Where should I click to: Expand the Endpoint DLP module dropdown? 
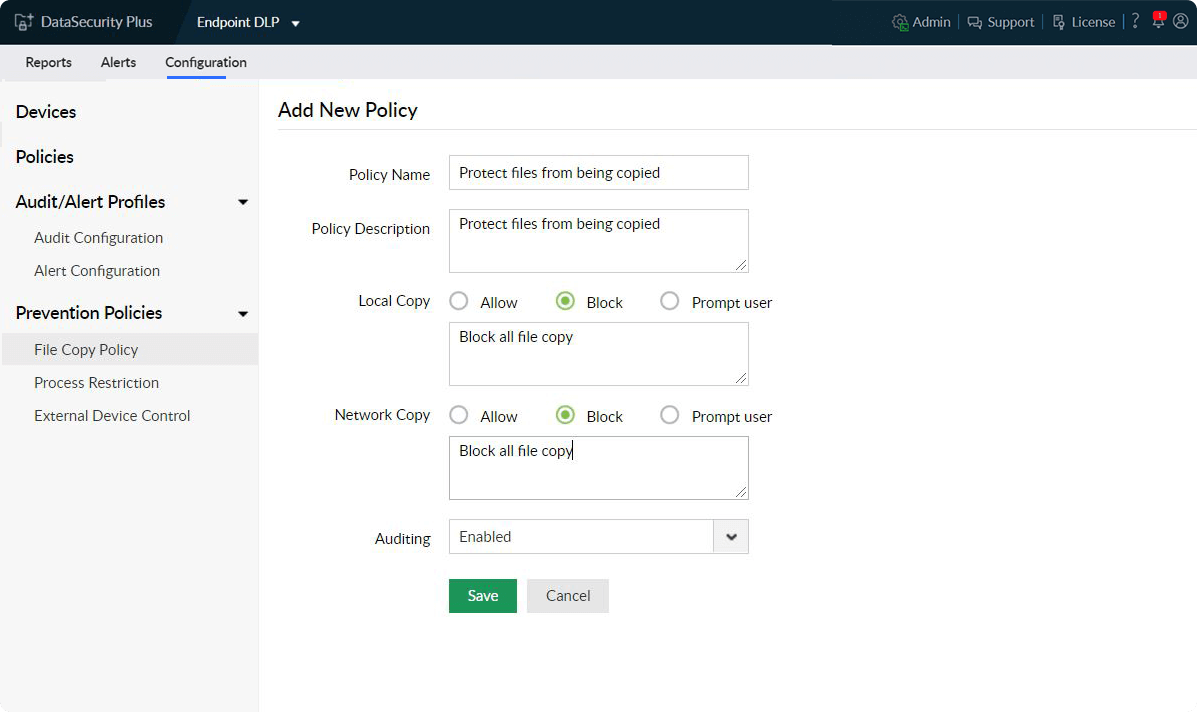[295, 23]
